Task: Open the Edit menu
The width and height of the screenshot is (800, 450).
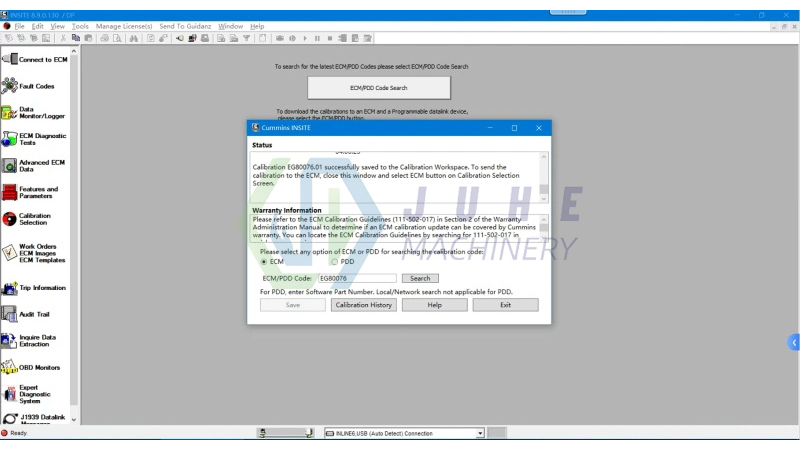Action: coord(38,26)
